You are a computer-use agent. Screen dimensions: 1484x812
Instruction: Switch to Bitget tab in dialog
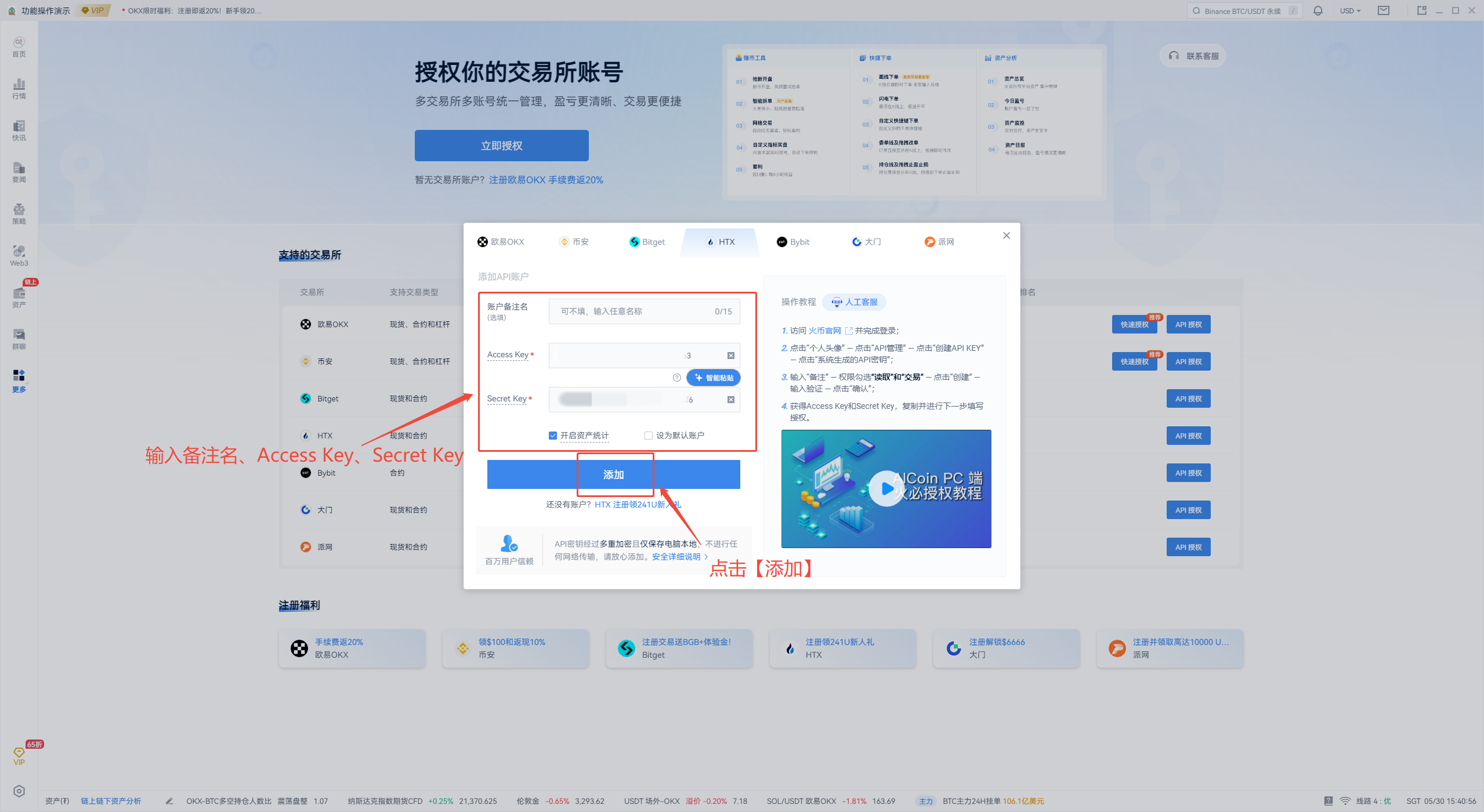(x=647, y=242)
